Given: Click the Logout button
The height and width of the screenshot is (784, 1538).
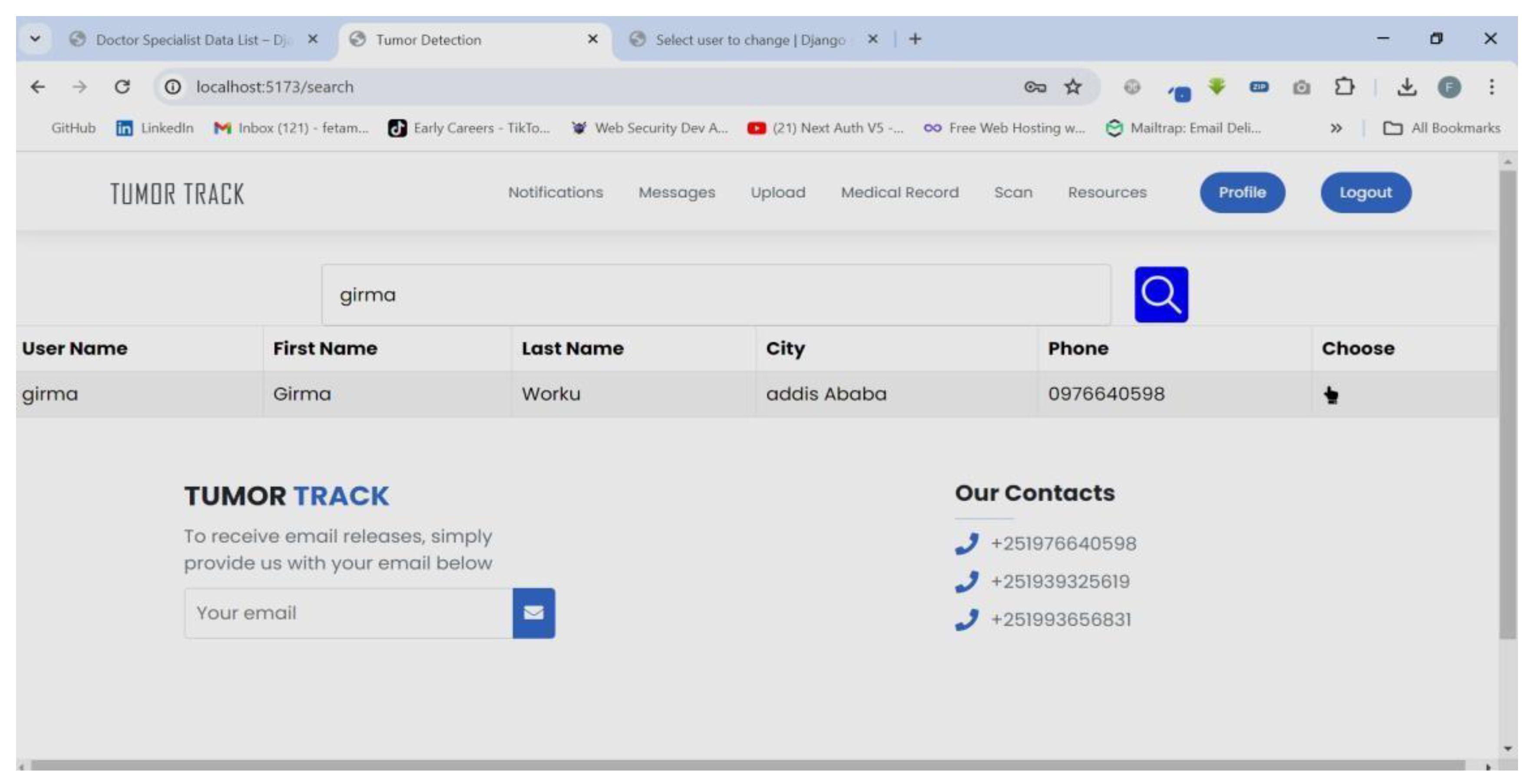Looking at the screenshot, I should coord(1366,192).
